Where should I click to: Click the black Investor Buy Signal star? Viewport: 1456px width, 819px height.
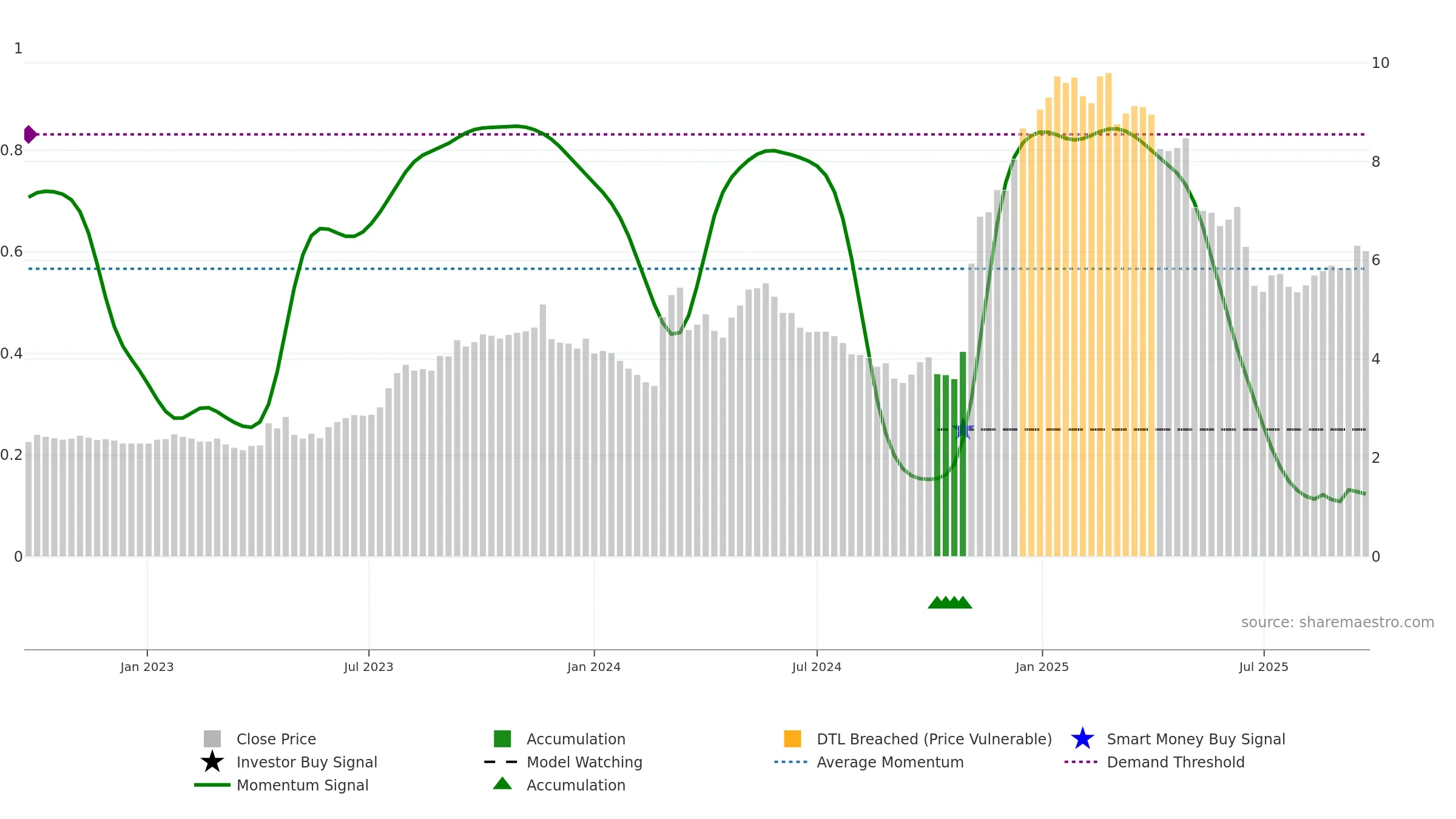point(212,761)
